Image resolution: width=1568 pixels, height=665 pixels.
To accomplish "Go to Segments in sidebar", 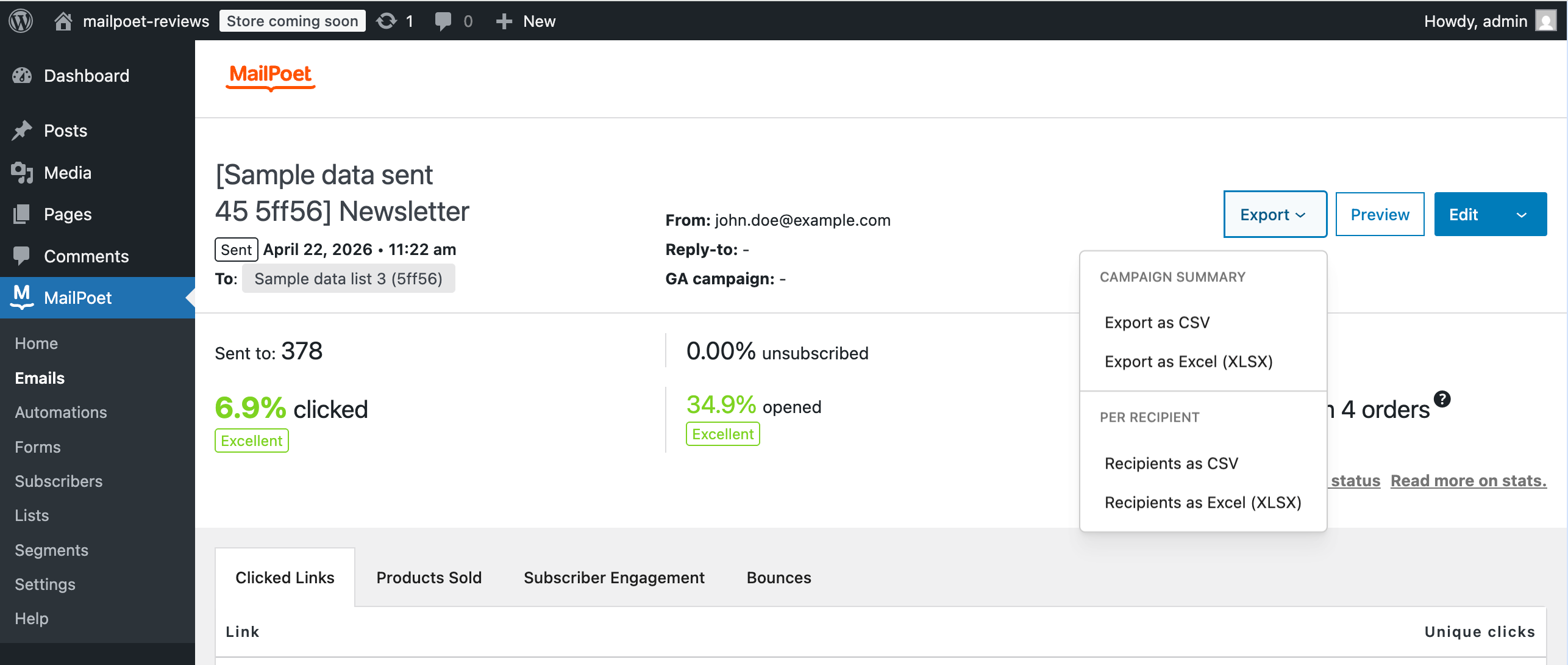I will [52, 550].
